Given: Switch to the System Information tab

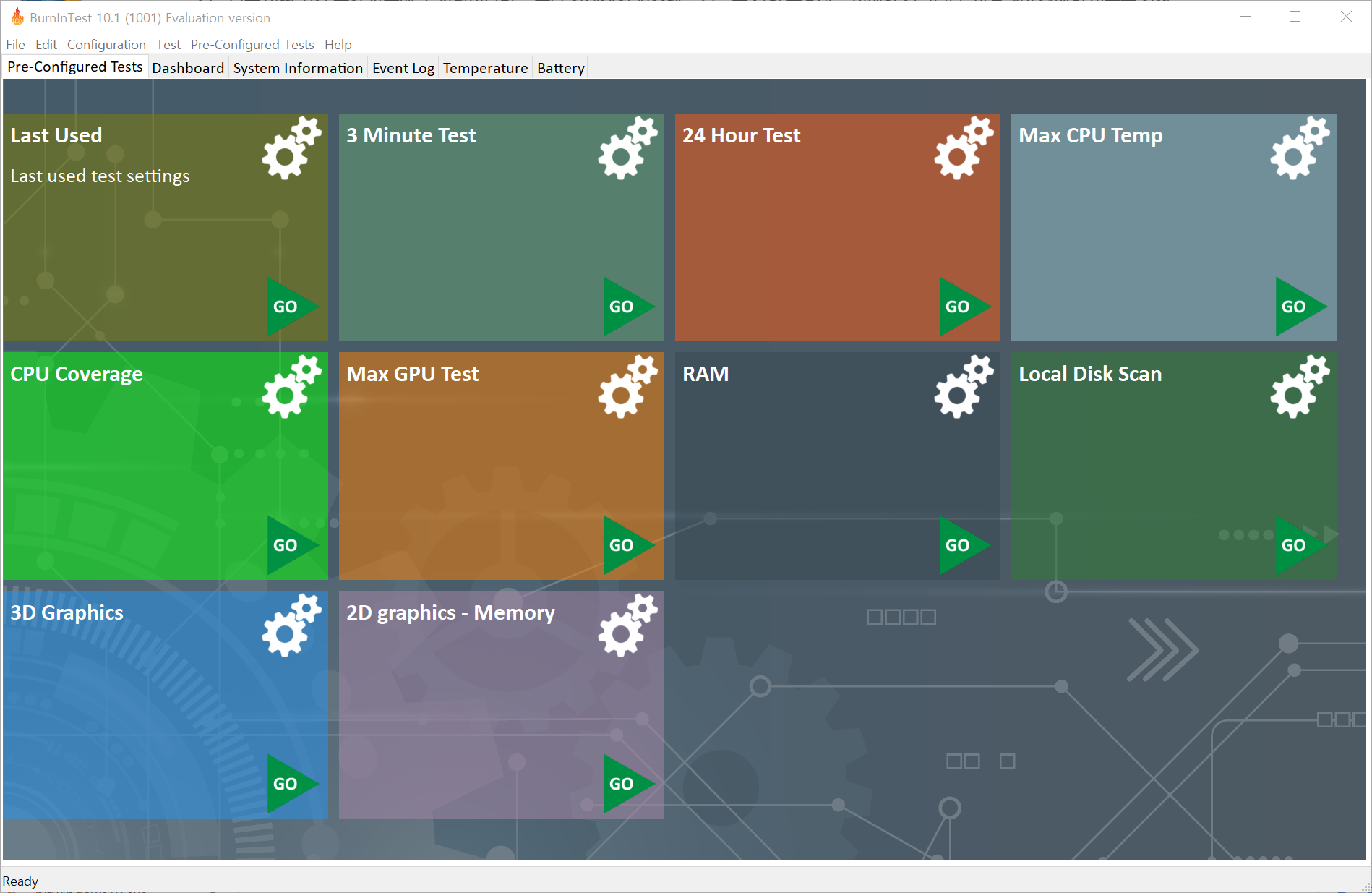Looking at the screenshot, I should (298, 68).
